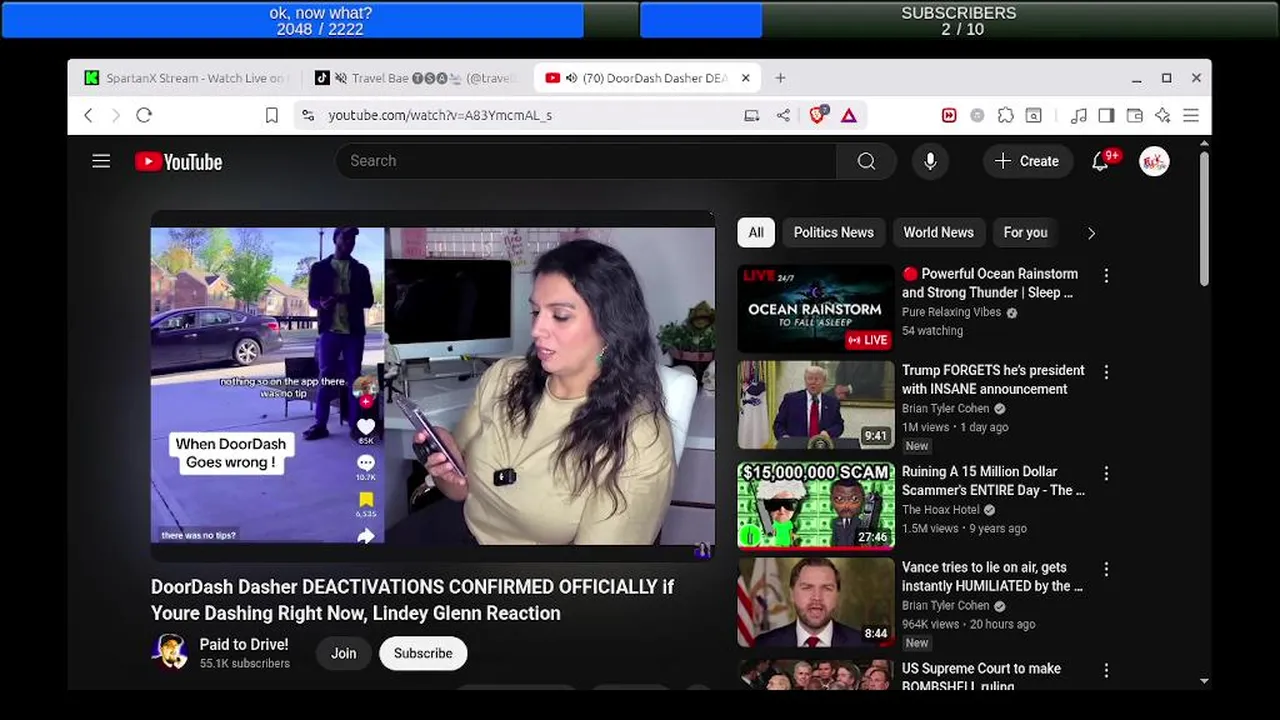Click Ruining A 15 Million Dollar Scammer's title
This screenshot has width=1280, height=720.
(x=993, y=481)
